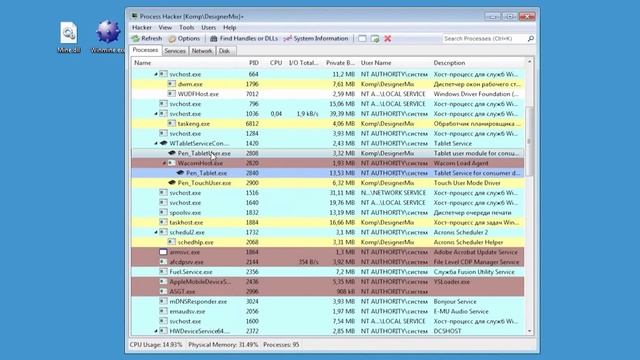Viewport: 640px width, 360px height.
Task: Click the emaudsv.exe process icon
Action: [163, 311]
